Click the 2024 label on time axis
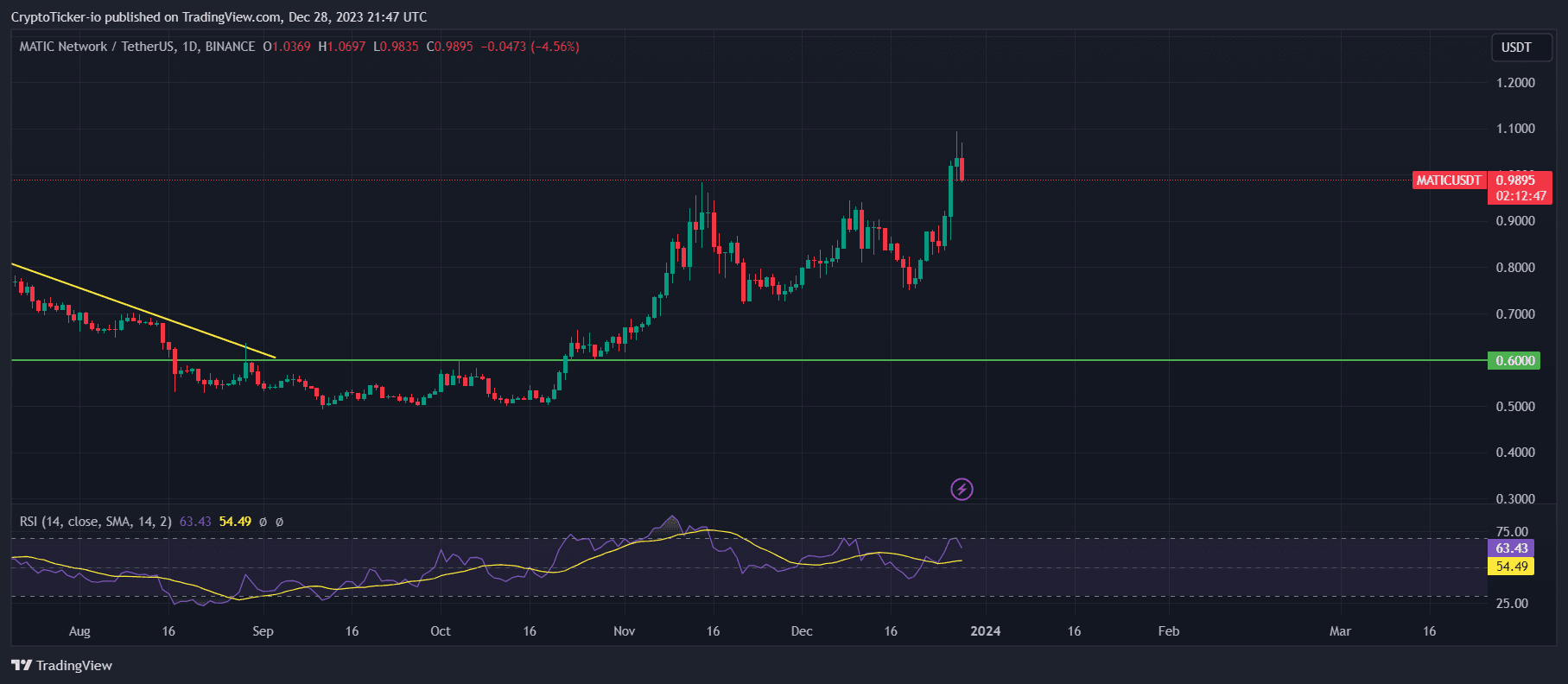The height and width of the screenshot is (684, 1568). tap(985, 631)
